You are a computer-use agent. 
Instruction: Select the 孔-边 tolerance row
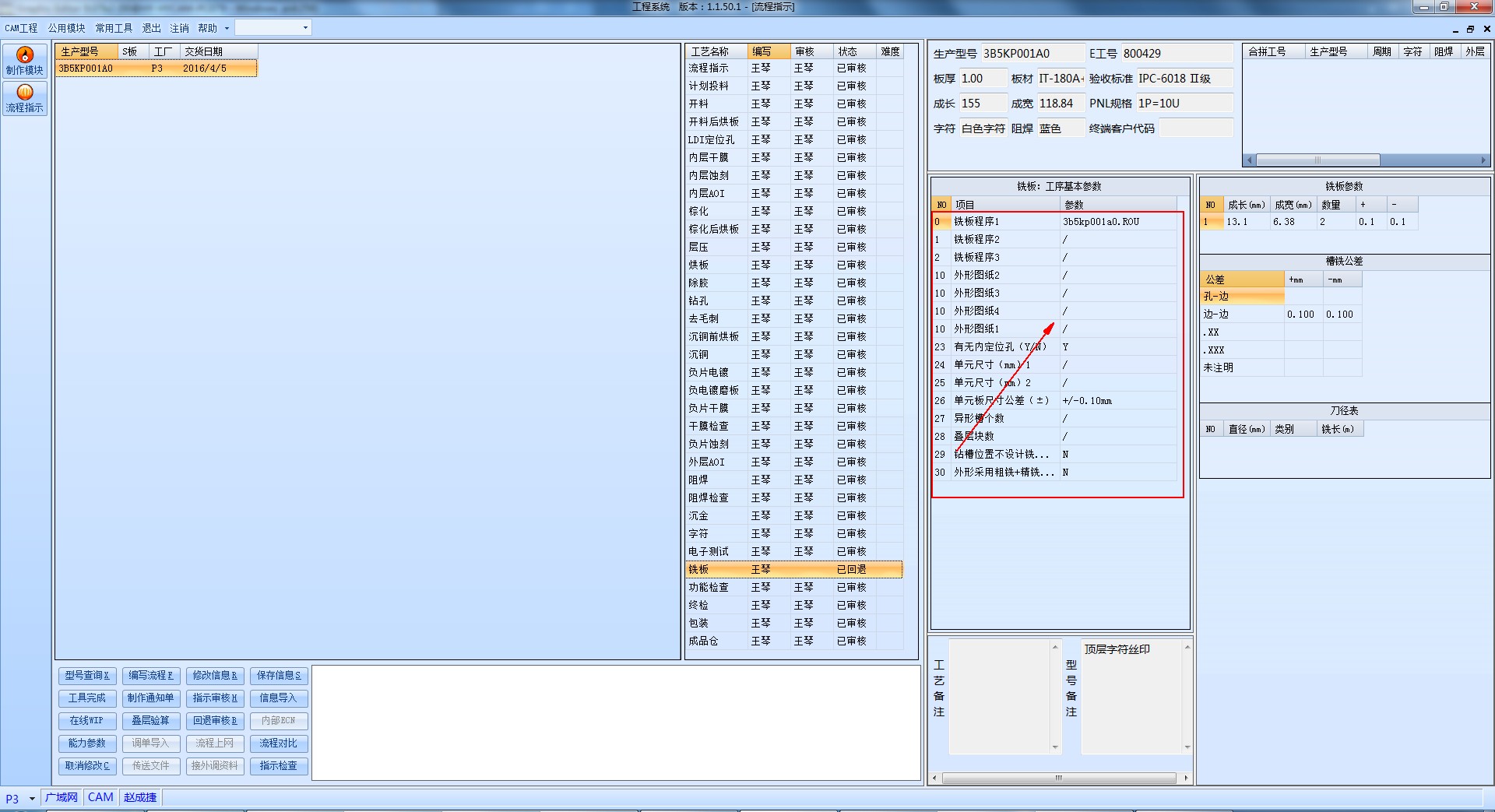coord(1281,297)
